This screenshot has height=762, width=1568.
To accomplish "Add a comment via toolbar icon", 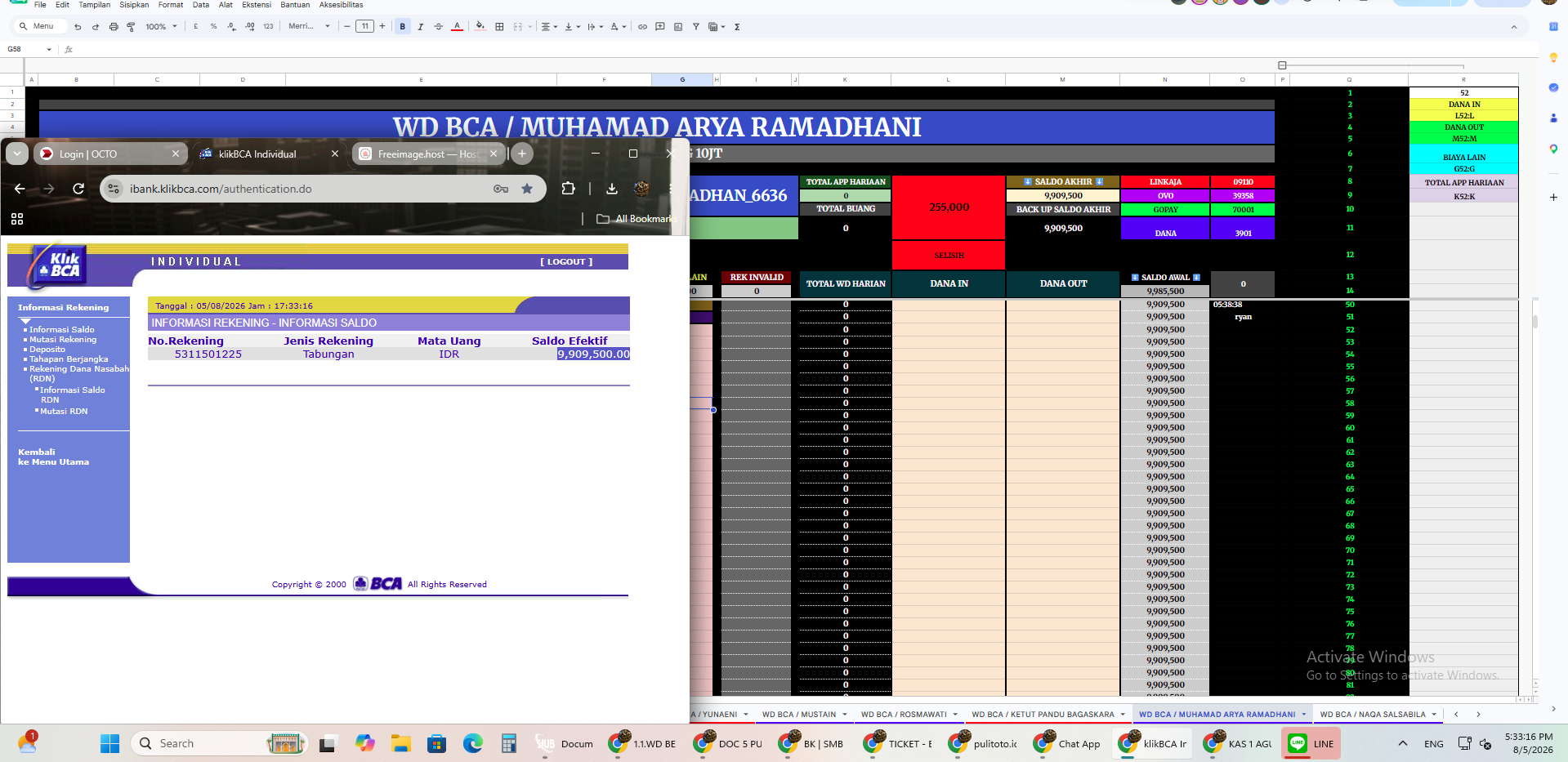I will click(660, 27).
